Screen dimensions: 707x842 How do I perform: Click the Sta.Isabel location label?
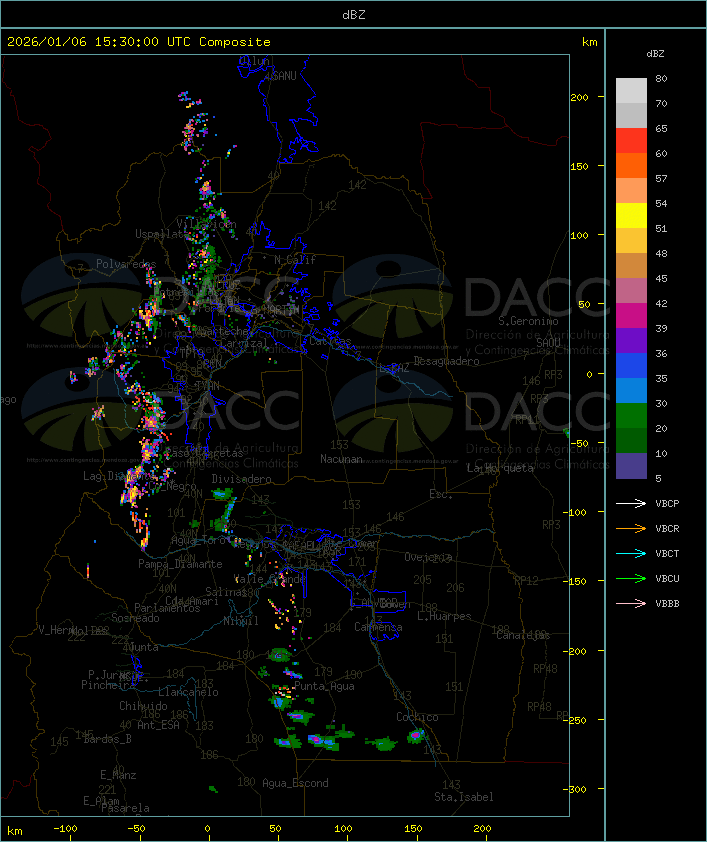(x=463, y=797)
